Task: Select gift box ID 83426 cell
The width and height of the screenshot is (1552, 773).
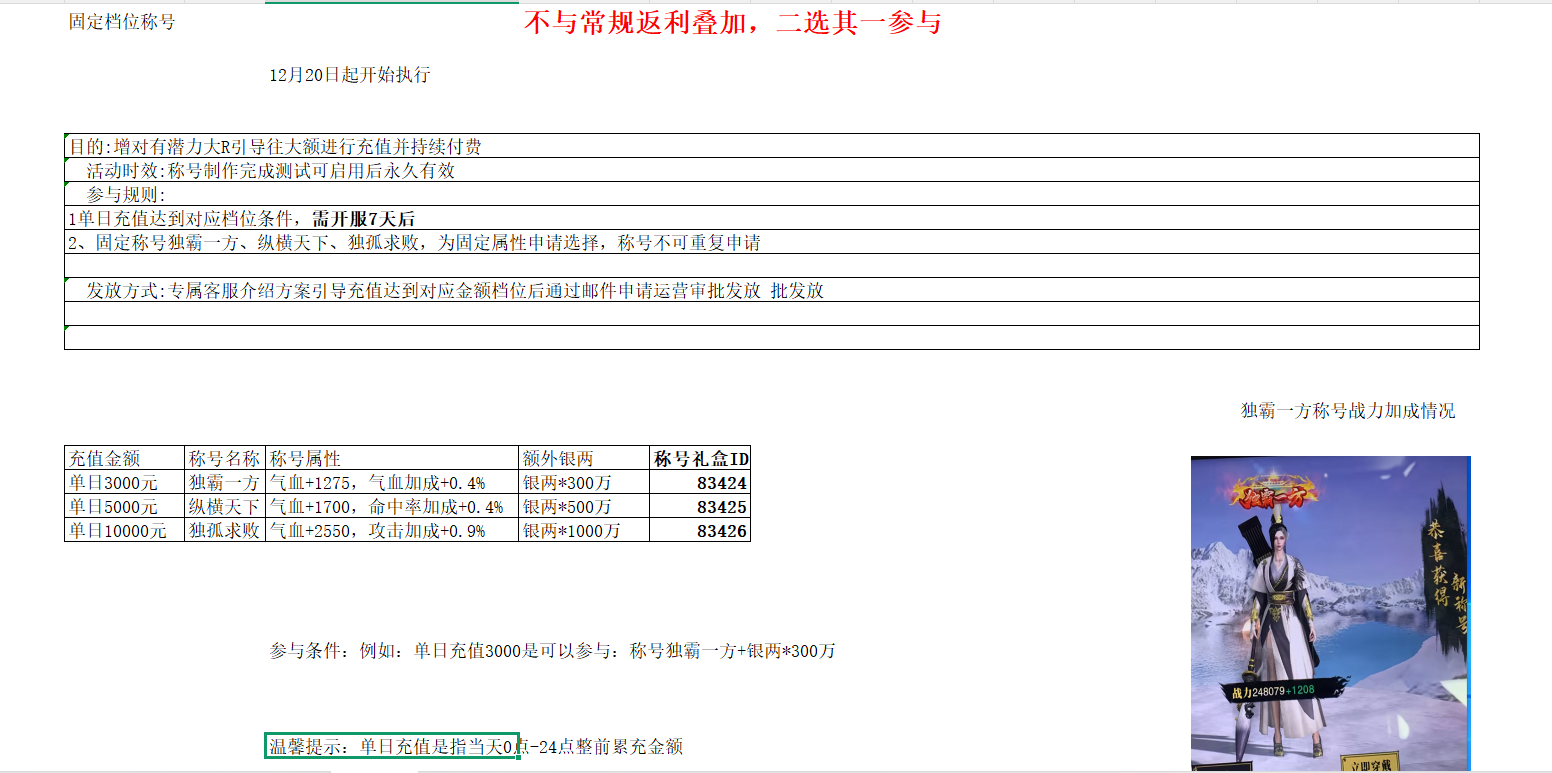Action: tap(700, 531)
